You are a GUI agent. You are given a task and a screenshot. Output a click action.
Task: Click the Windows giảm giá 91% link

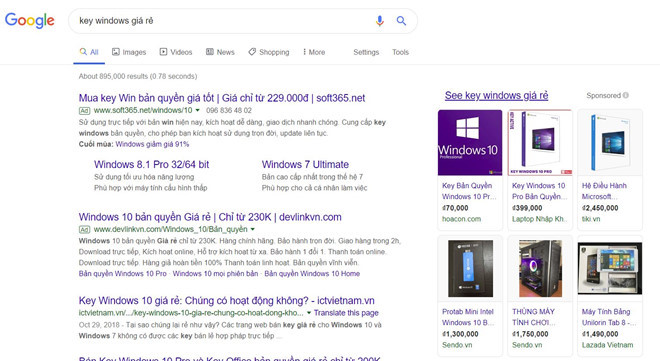152,144
